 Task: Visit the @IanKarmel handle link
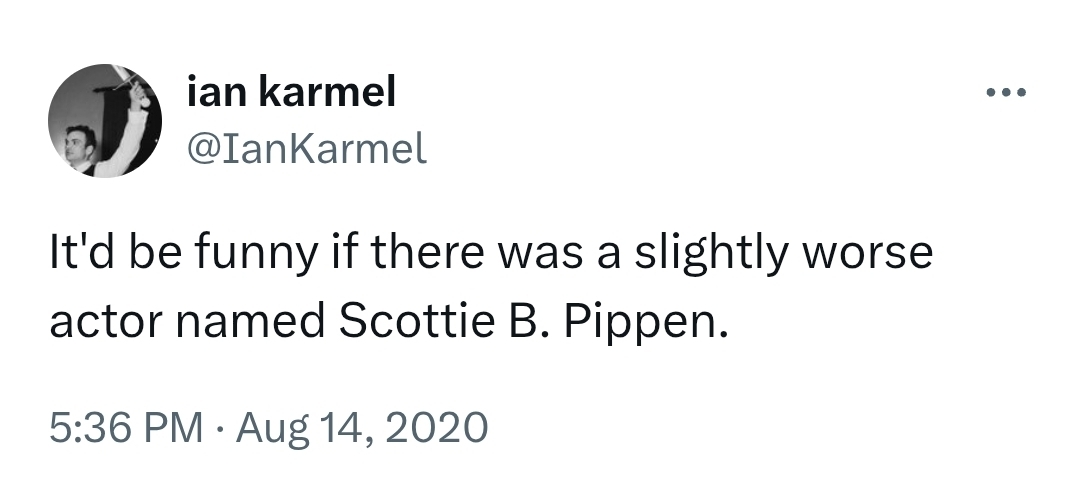click(x=307, y=148)
